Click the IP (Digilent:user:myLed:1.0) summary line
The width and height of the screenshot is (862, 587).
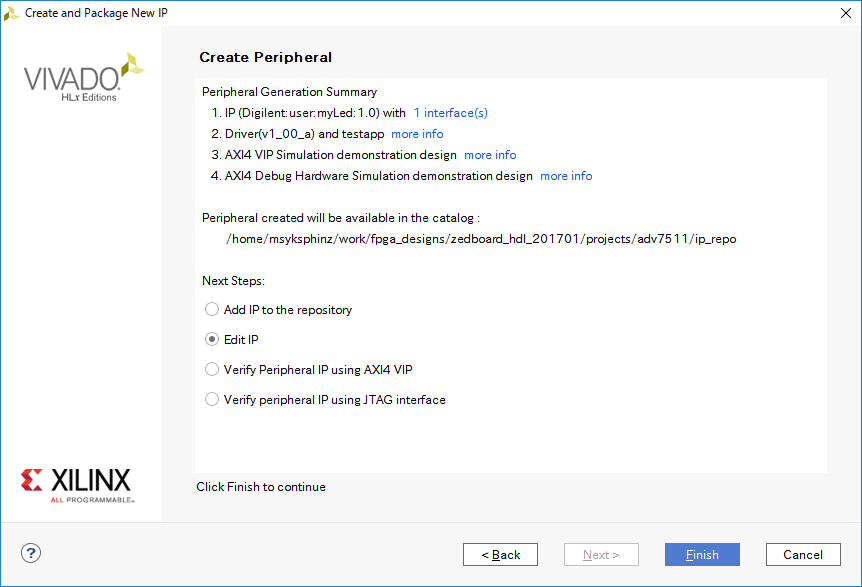pyautogui.click(x=309, y=113)
